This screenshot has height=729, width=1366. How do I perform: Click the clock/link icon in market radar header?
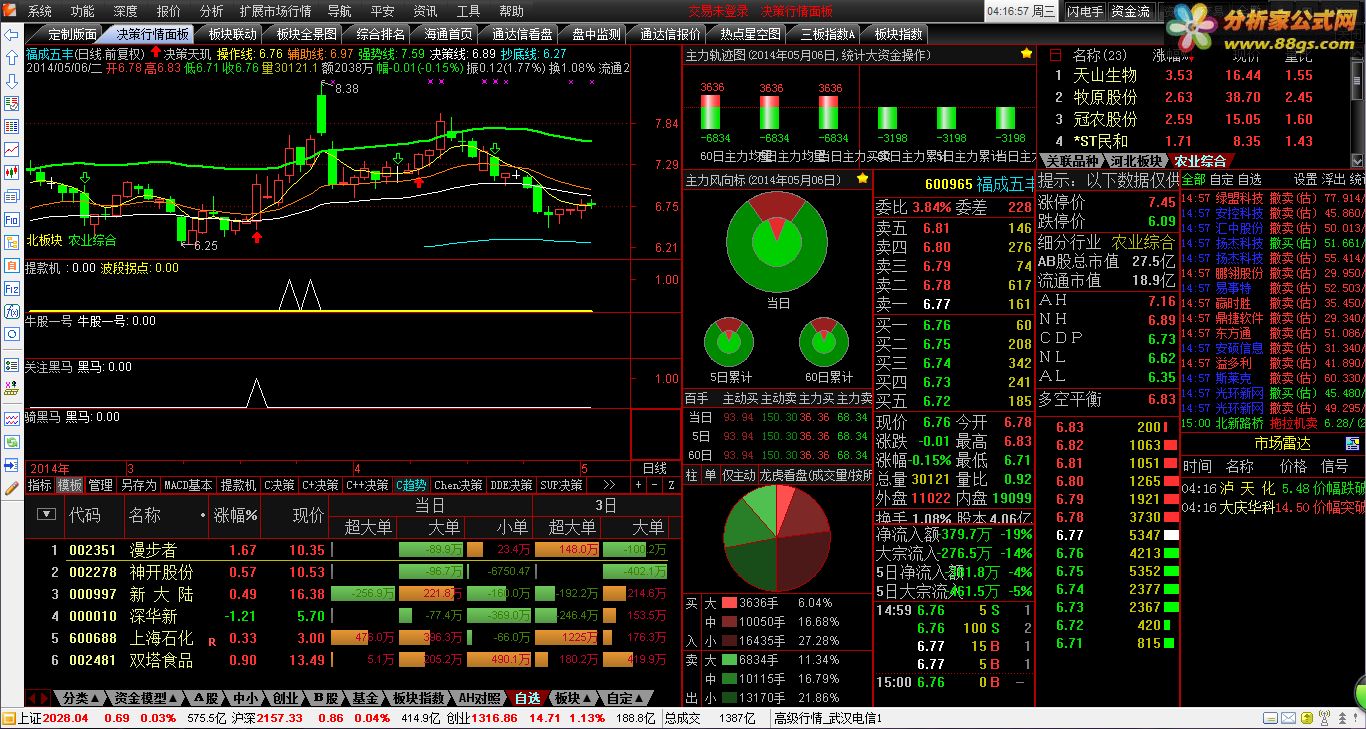[x=1351, y=443]
